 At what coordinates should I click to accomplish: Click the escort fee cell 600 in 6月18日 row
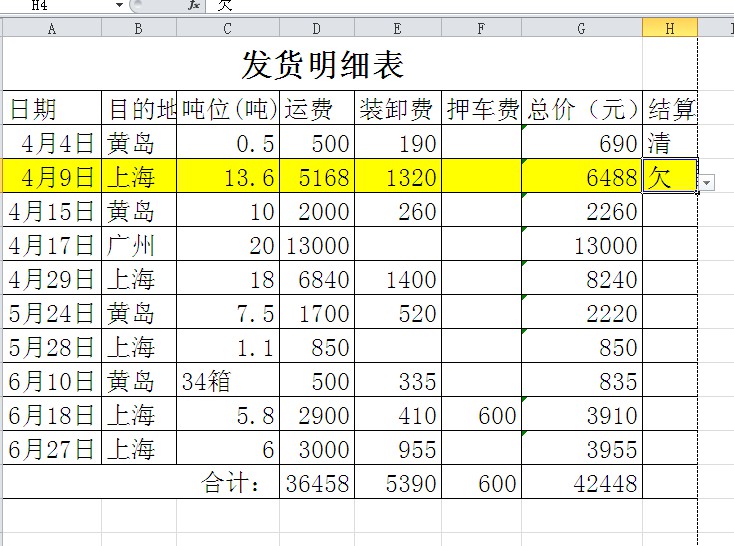[481, 414]
